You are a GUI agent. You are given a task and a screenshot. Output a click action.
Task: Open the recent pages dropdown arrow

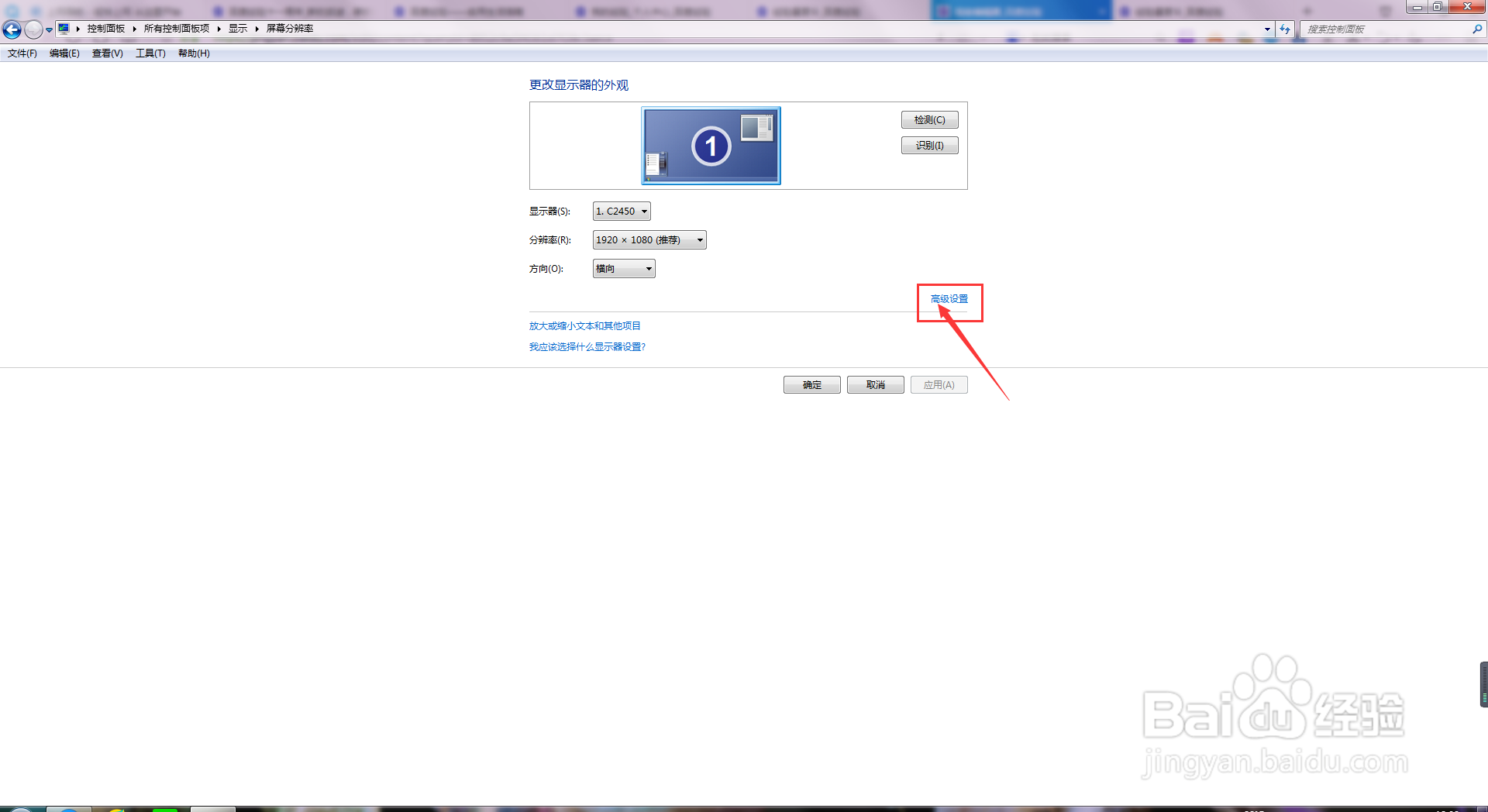(49, 30)
